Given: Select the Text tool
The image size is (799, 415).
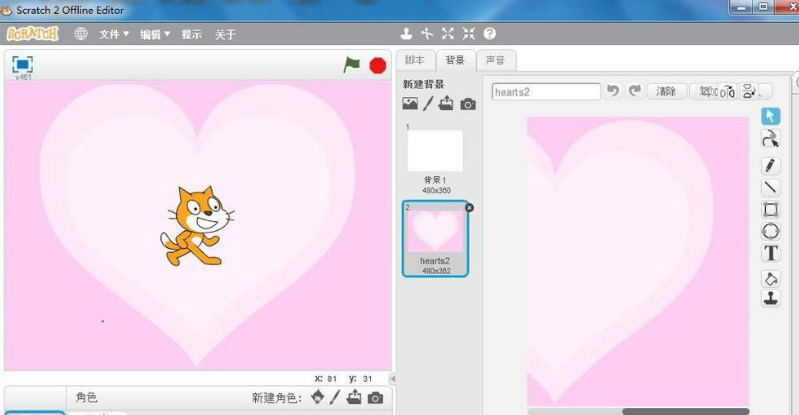Looking at the screenshot, I should click(x=771, y=253).
